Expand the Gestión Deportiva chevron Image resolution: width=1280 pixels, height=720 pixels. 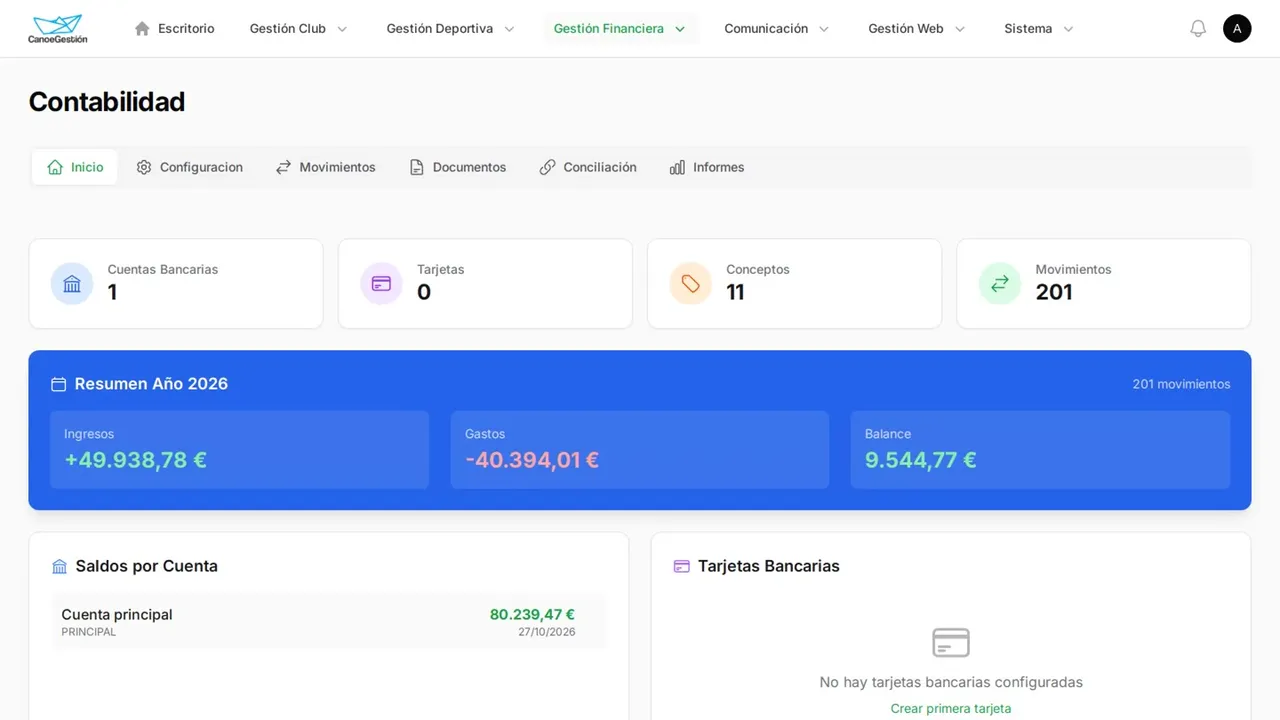pos(509,29)
